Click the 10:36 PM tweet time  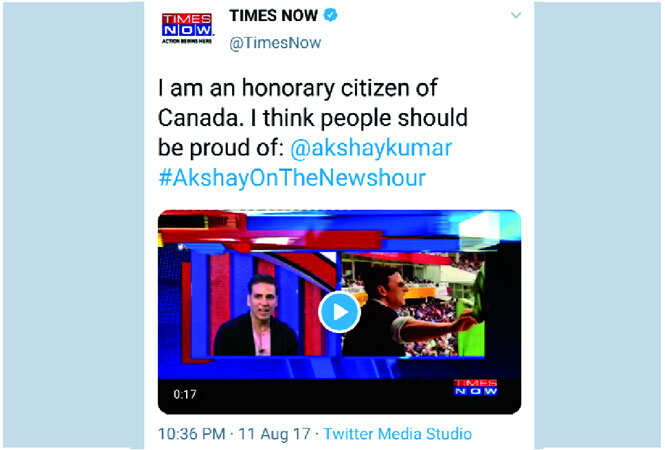click(192, 434)
